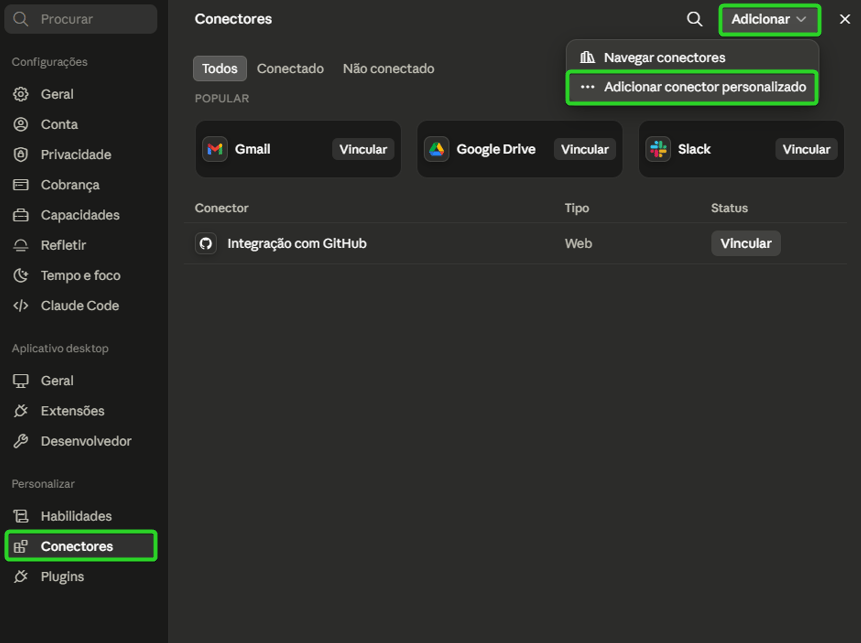Open Claude Code settings
The height and width of the screenshot is (643, 861).
pos(81,305)
